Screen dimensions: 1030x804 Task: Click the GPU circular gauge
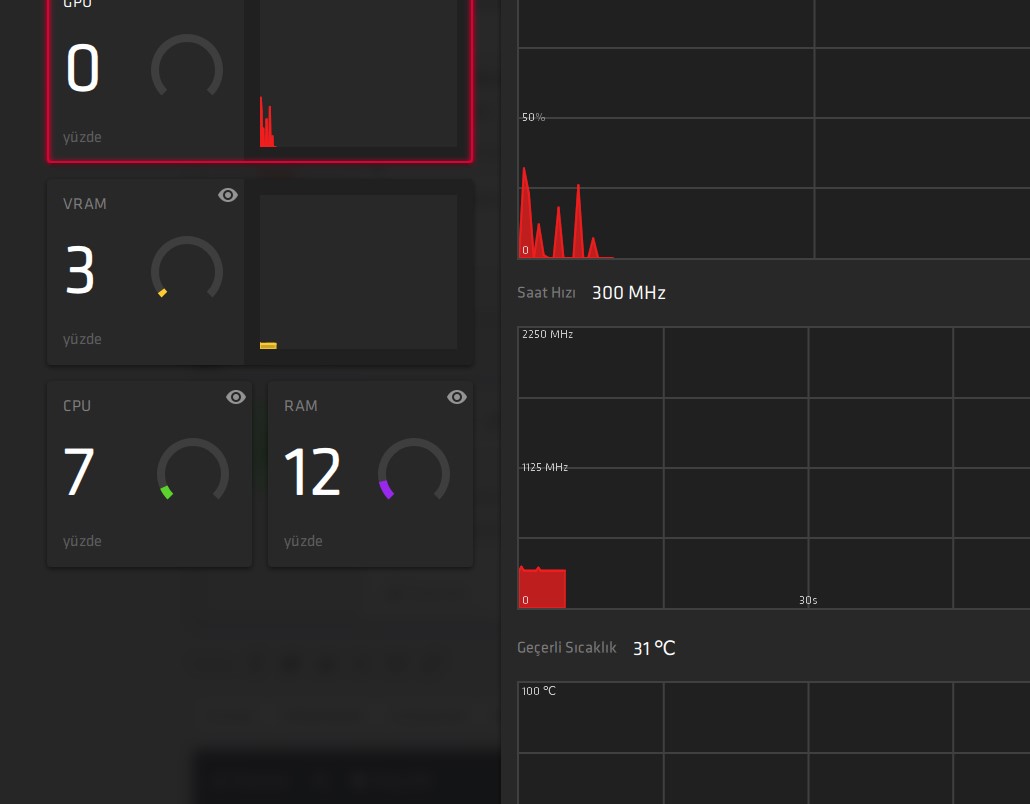point(187,66)
